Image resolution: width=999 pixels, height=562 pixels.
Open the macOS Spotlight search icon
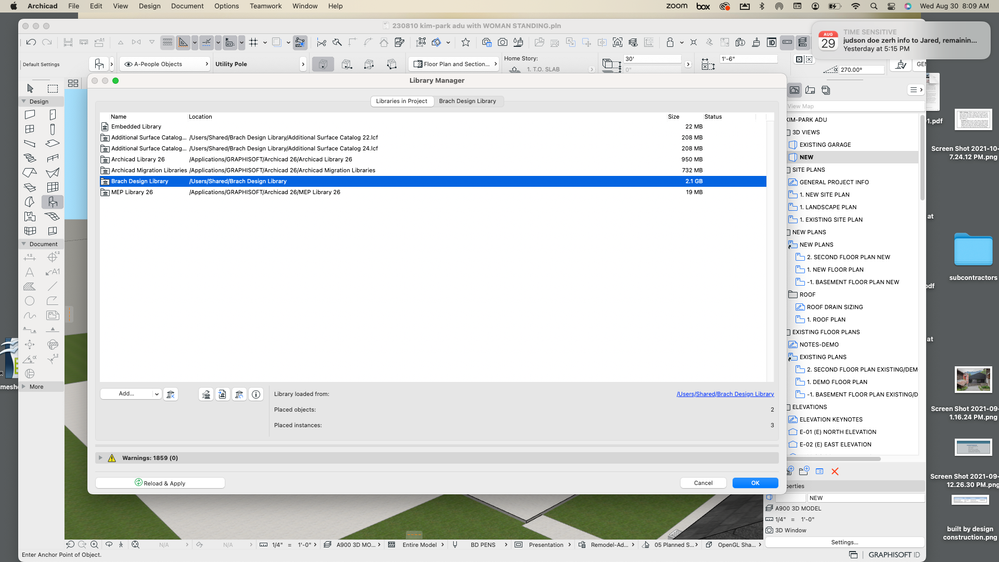click(873, 6)
